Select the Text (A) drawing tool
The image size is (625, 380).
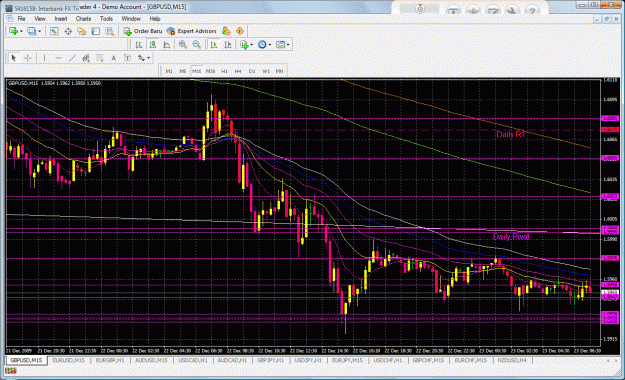[x=114, y=58]
